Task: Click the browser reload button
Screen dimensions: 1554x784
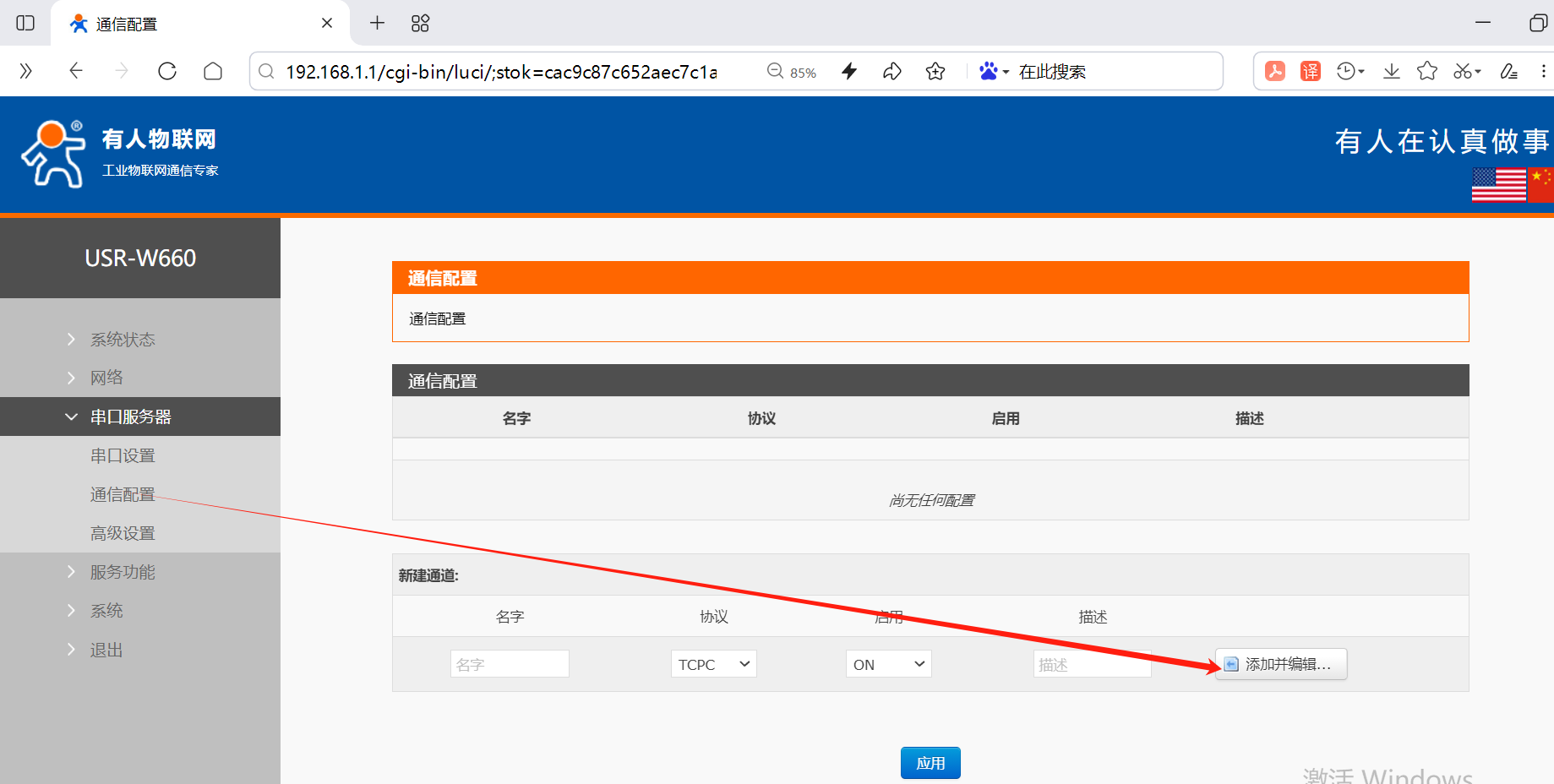Action: 167,72
